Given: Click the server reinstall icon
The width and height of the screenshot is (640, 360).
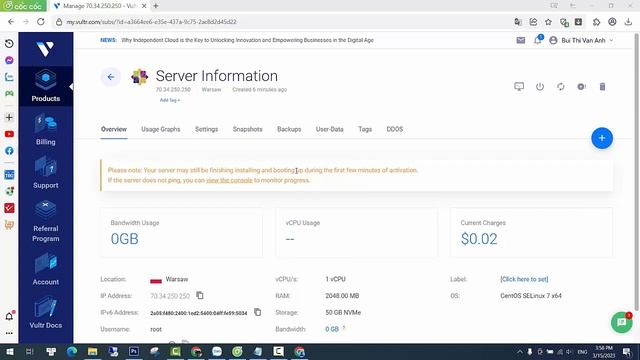Looking at the screenshot, I should (x=581, y=87).
